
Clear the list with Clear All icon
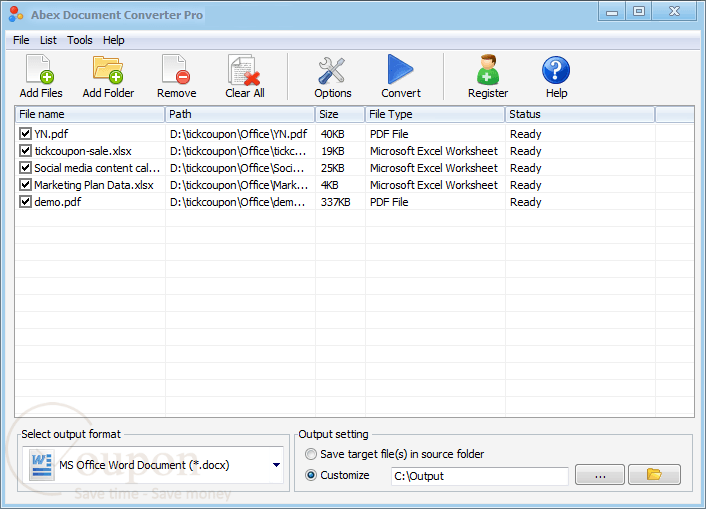(x=244, y=70)
